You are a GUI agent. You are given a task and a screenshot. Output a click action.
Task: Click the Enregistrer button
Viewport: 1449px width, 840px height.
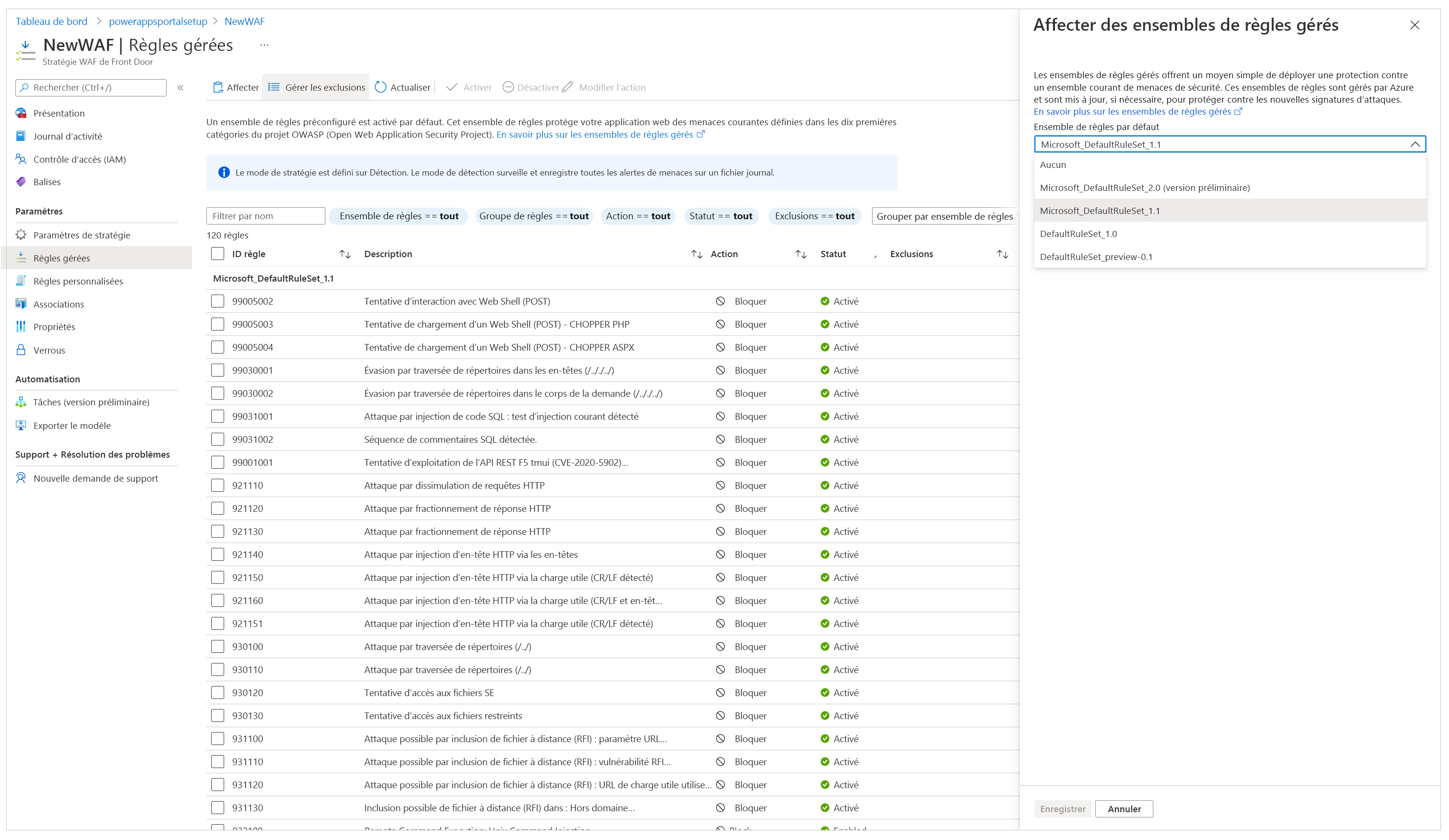point(1062,809)
